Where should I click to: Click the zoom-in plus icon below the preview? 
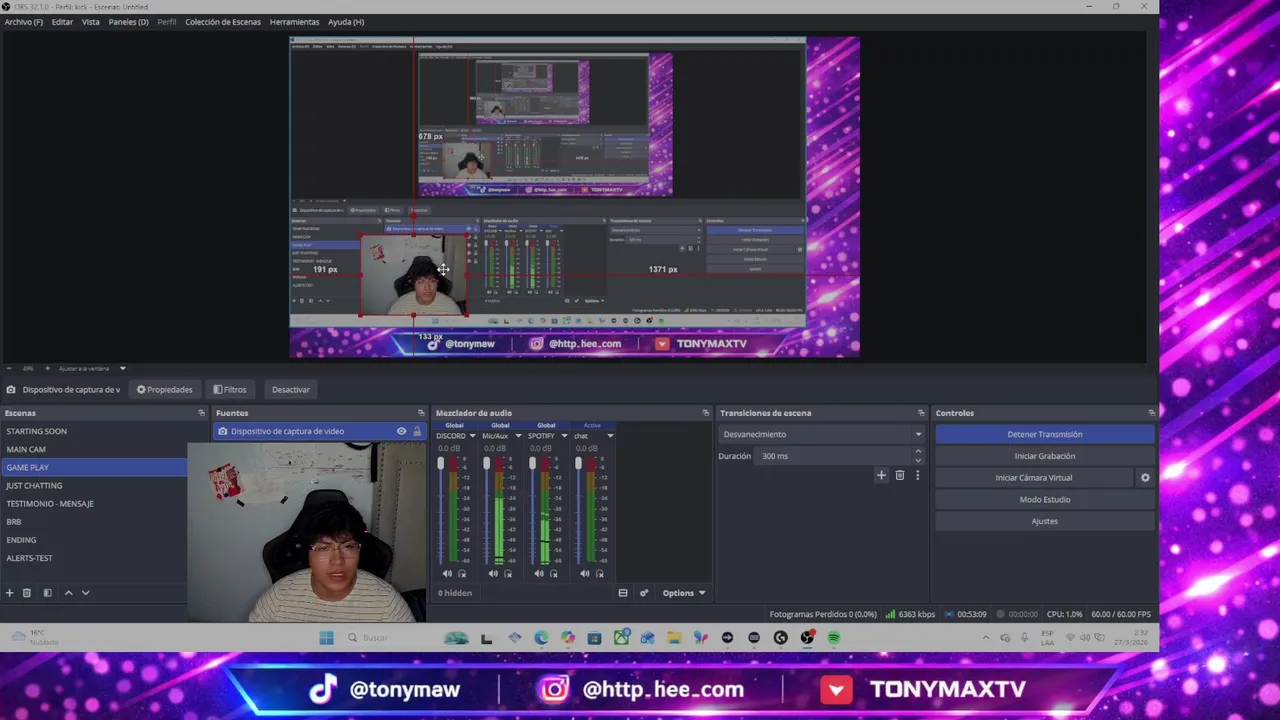[47, 369]
